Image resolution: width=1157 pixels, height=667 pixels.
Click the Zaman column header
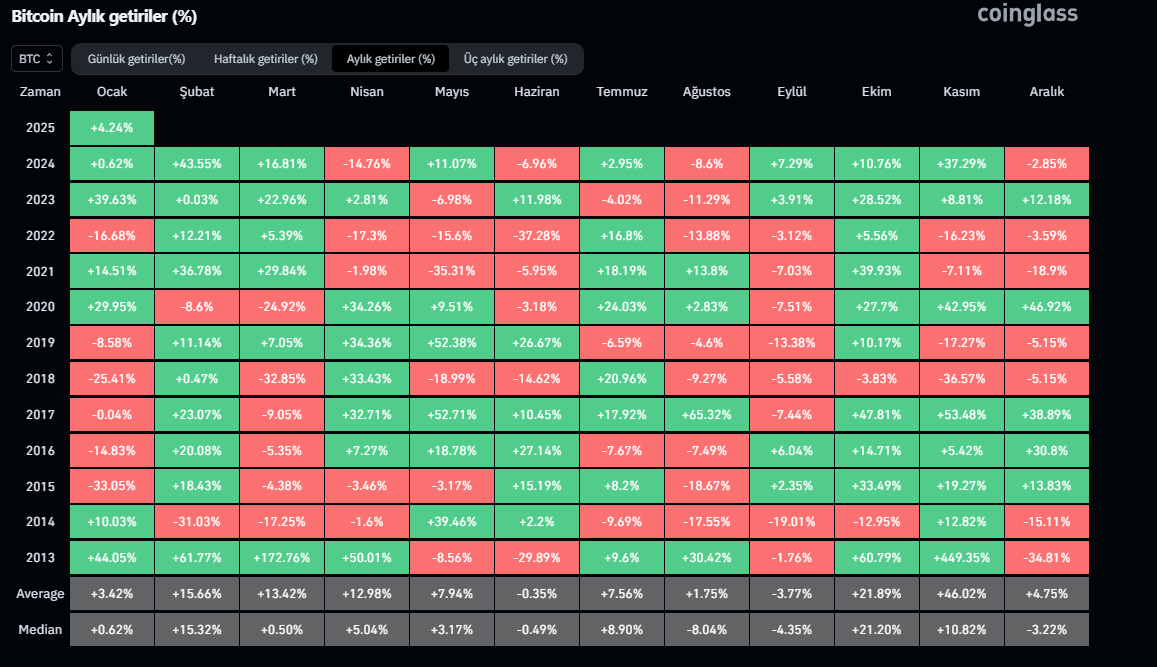[x=40, y=92]
